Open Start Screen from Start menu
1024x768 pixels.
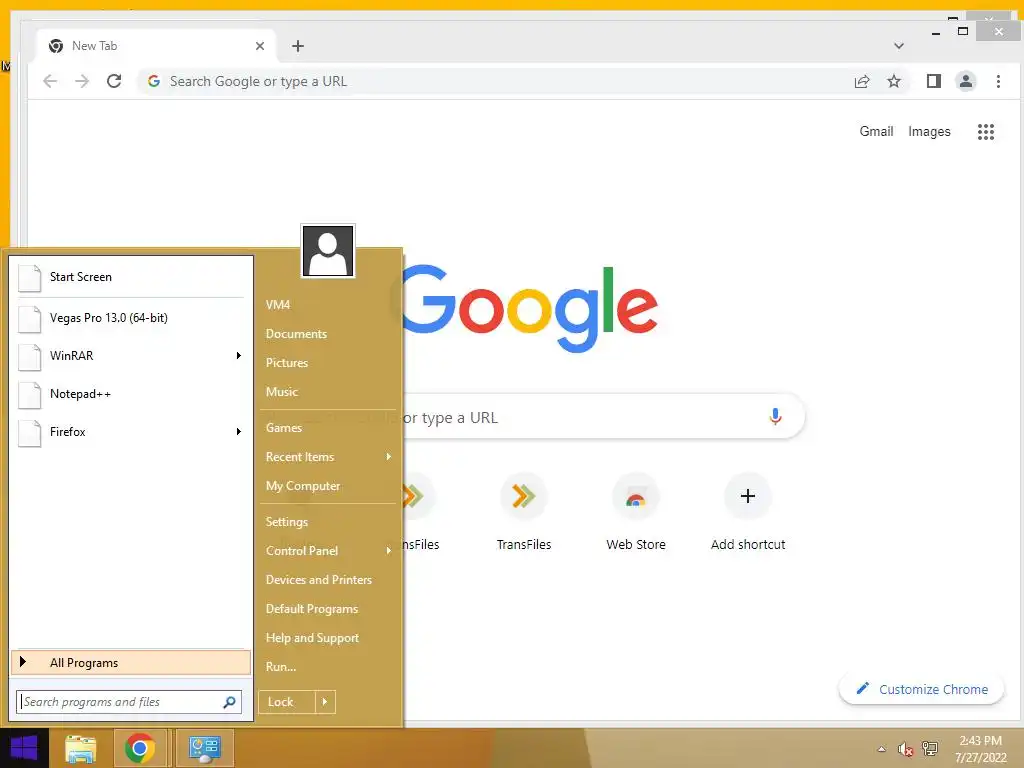point(131,278)
